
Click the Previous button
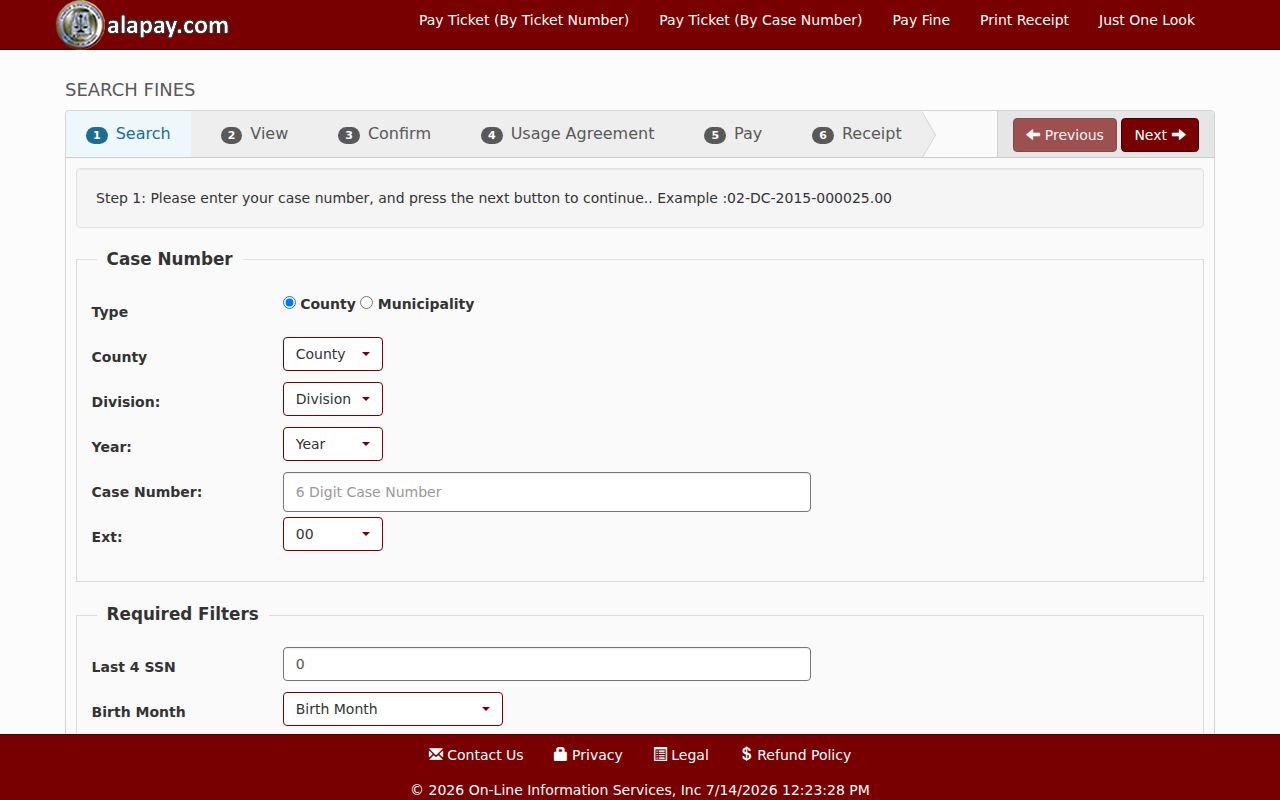[1065, 135]
